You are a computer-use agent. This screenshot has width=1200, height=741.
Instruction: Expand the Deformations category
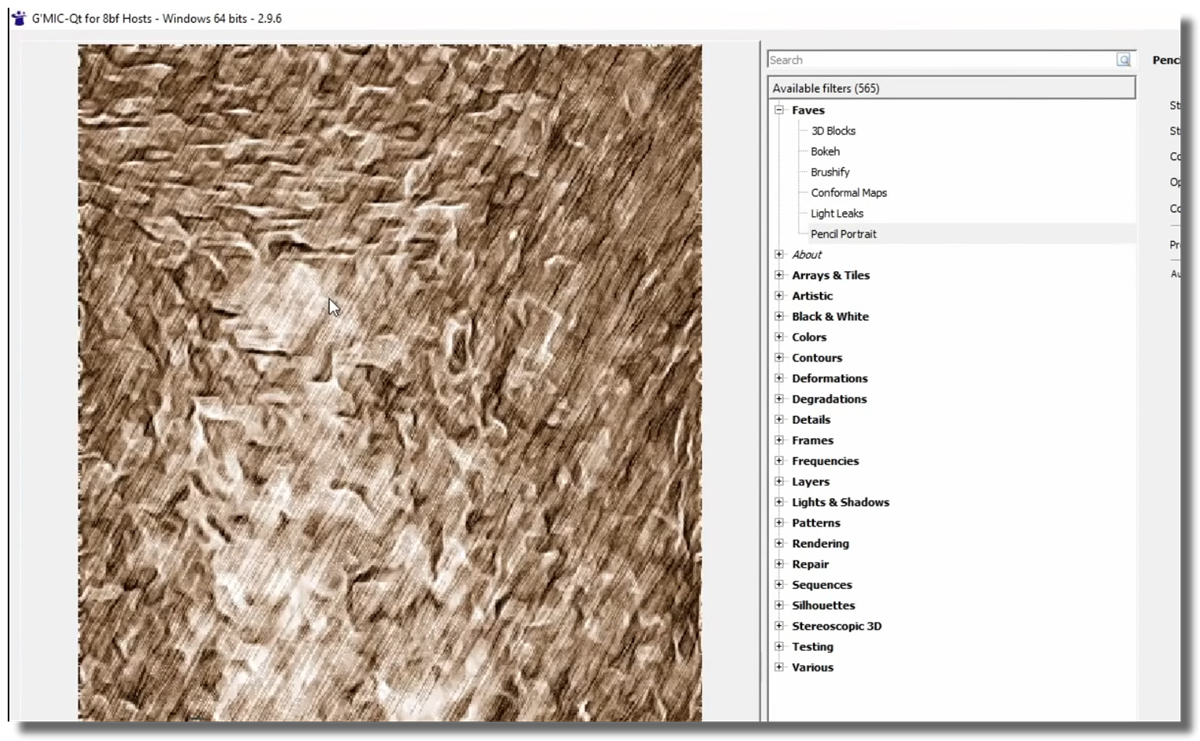pos(779,379)
